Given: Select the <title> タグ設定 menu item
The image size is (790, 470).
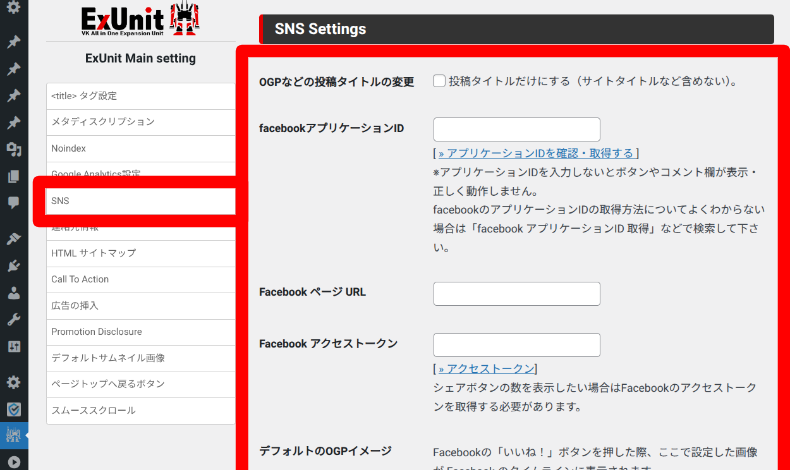Looking at the screenshot, I should pyautogui.click(x=141, y=96).
